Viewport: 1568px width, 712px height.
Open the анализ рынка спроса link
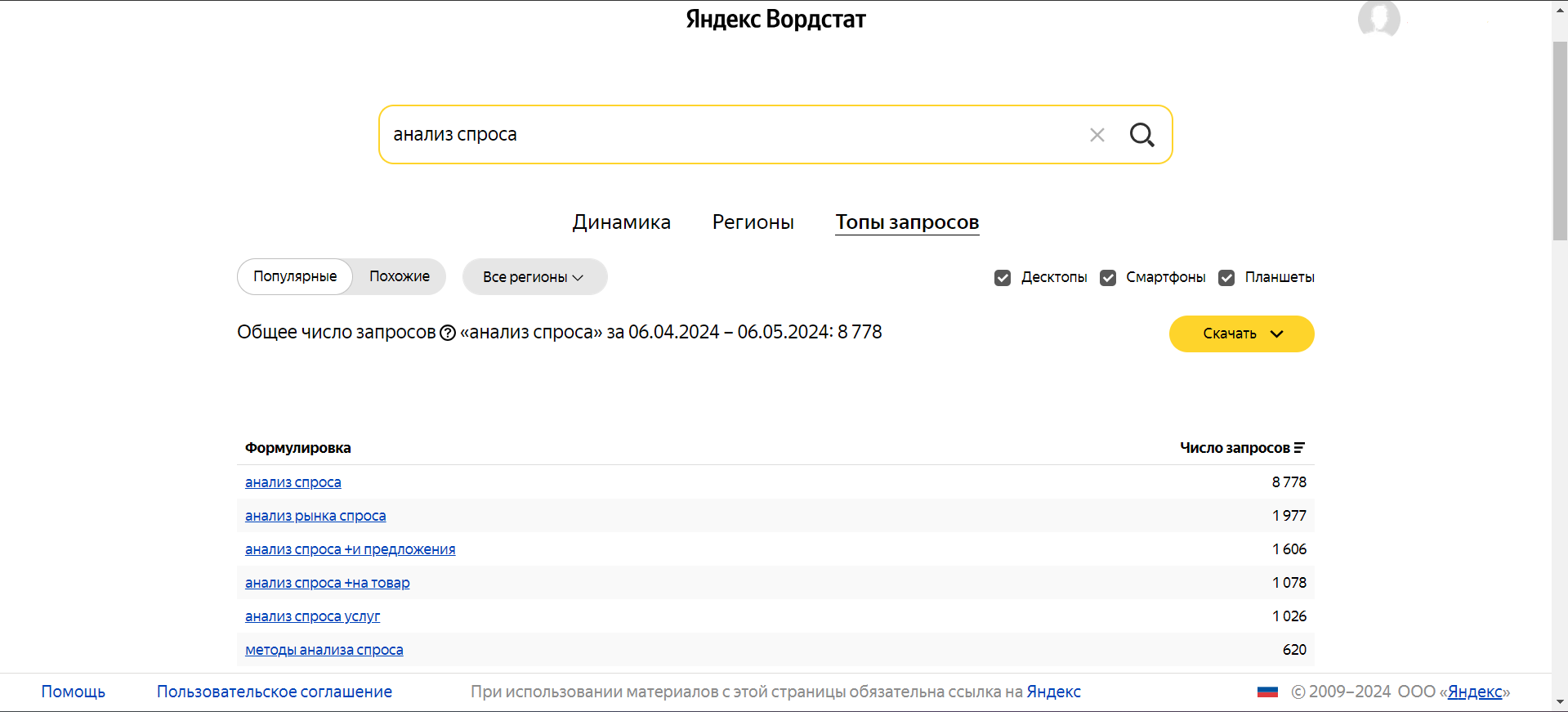pos(315,516)
